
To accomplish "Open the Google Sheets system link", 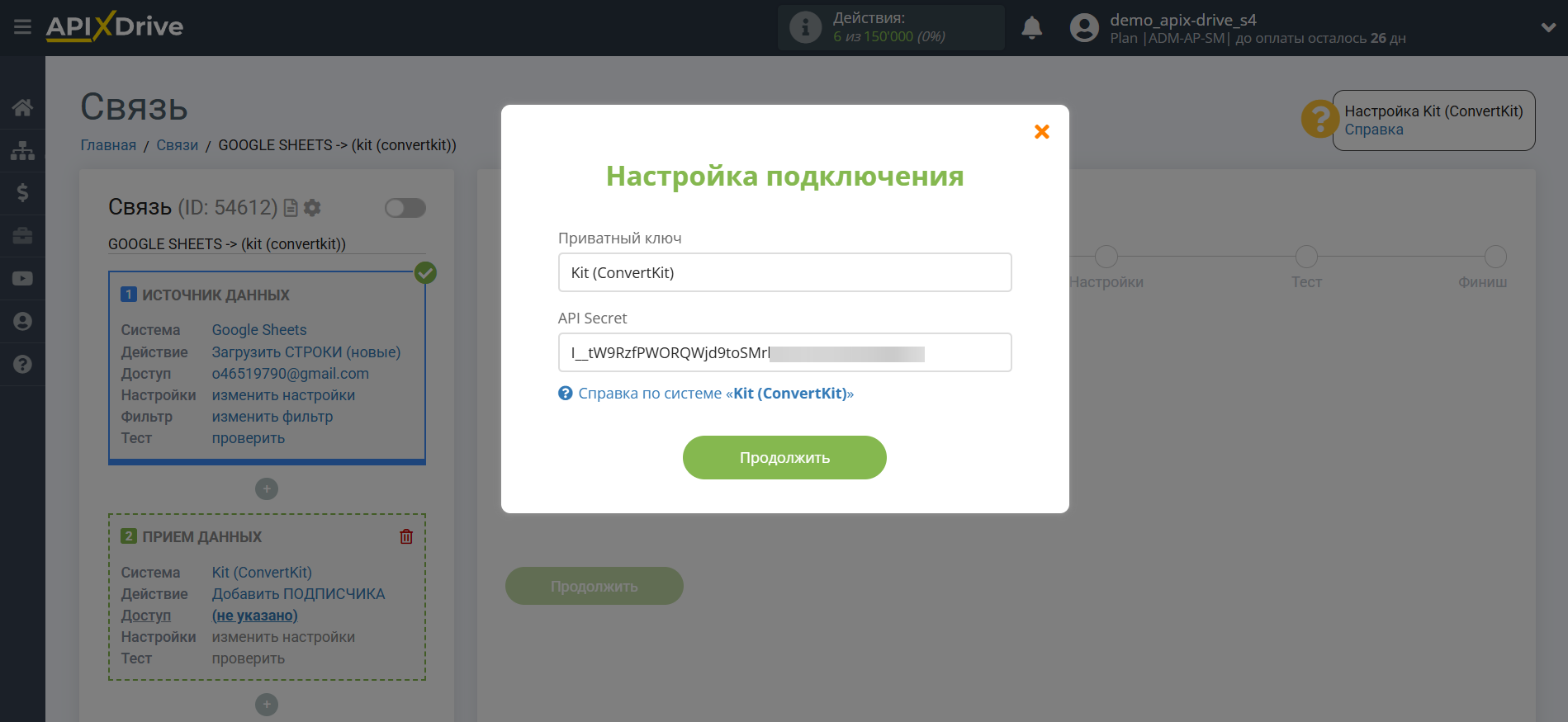I will 259,330.
